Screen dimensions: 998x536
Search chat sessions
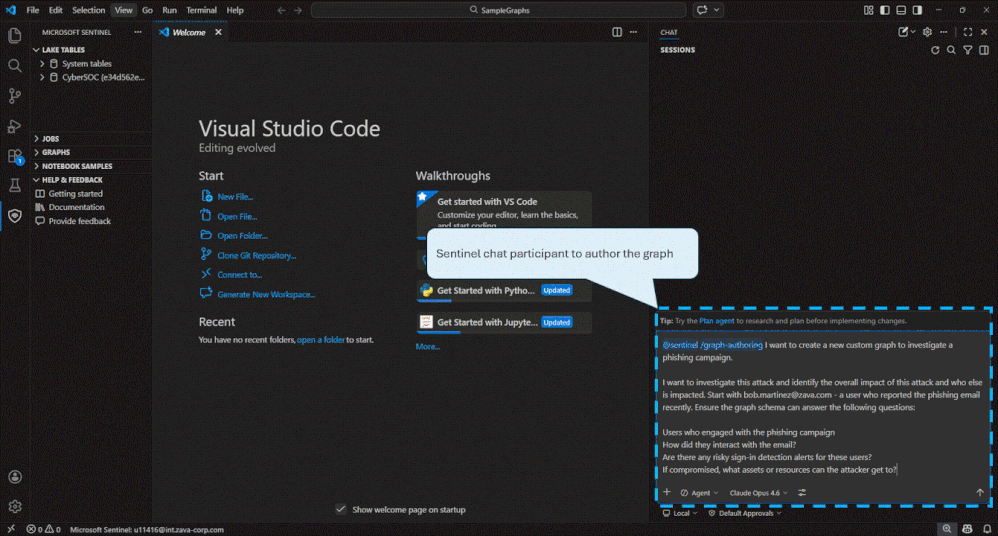[x=951, y=50]
